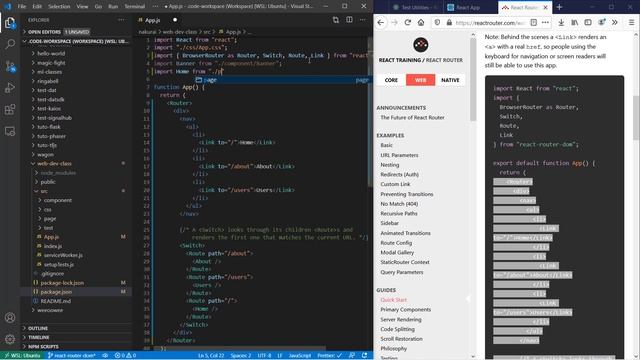Screen dimensions: 640x360
Task: Reload the React Router page
Action: pyautogui.click(x=407, y=22)
